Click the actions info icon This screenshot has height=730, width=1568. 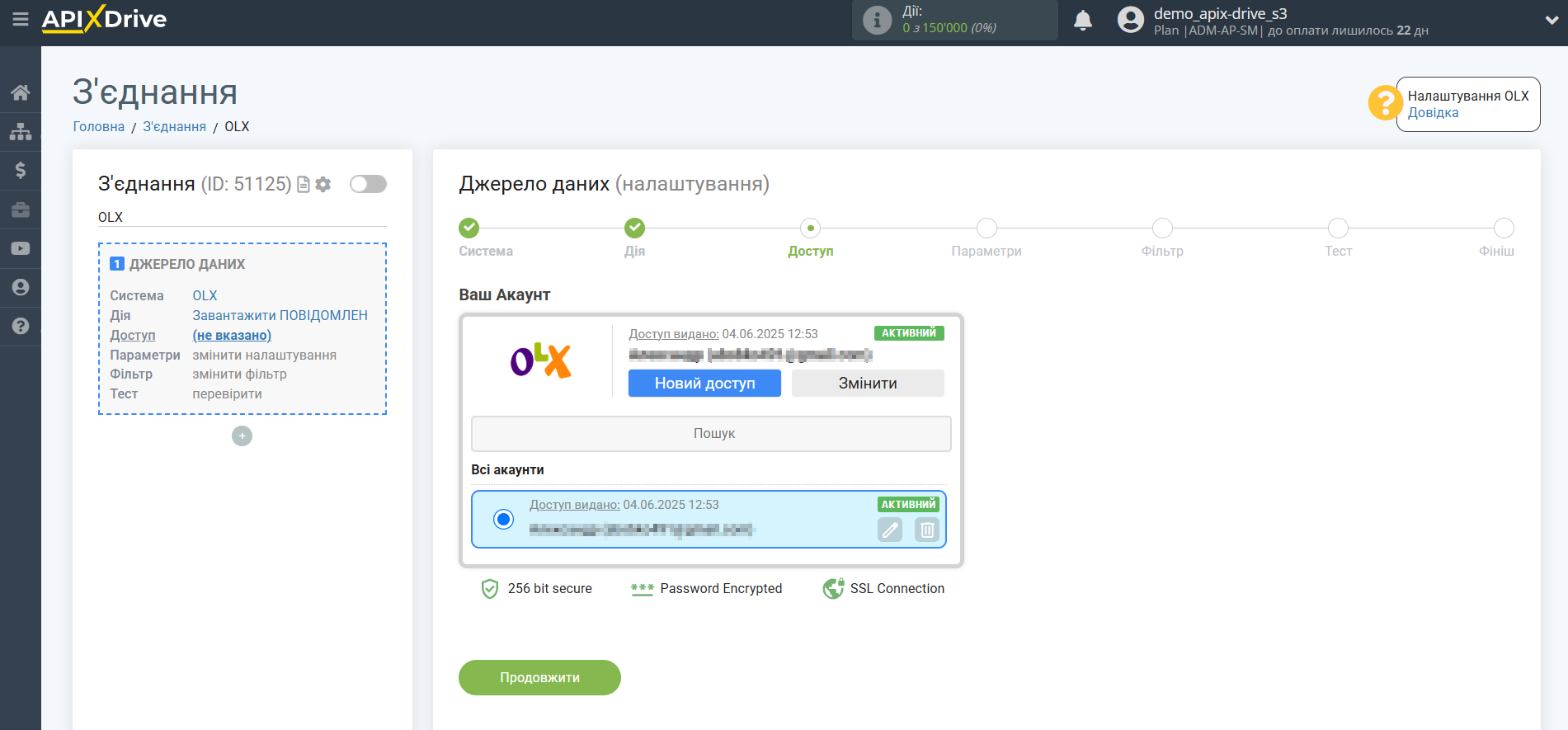coord(877,20)
